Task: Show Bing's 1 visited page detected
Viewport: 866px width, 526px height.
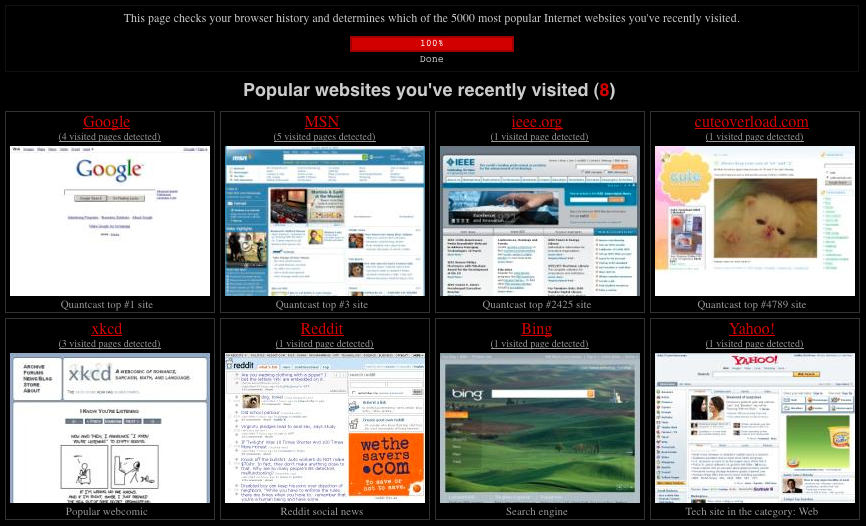Action: click(x=540, y=344)
